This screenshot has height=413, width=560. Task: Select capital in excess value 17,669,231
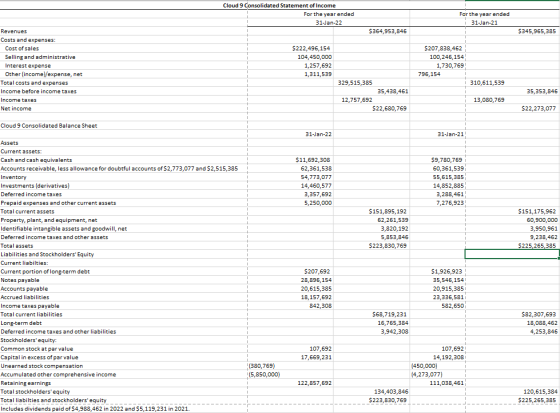(316, 357)
